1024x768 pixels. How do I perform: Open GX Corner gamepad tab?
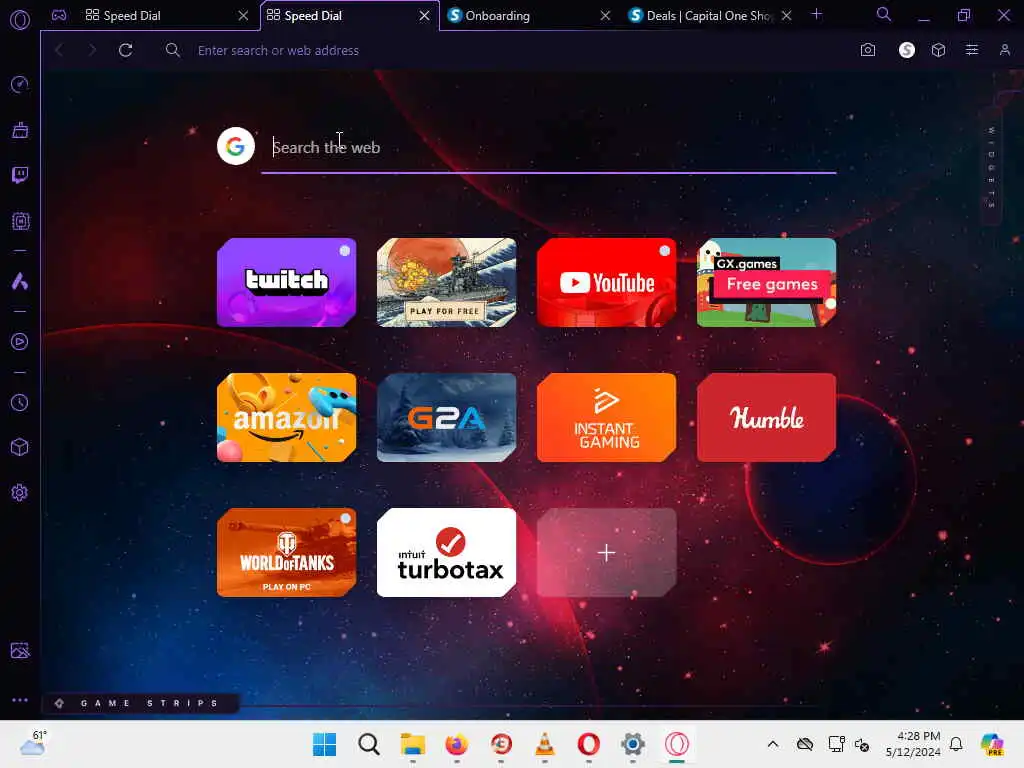[x=59, y=15]
